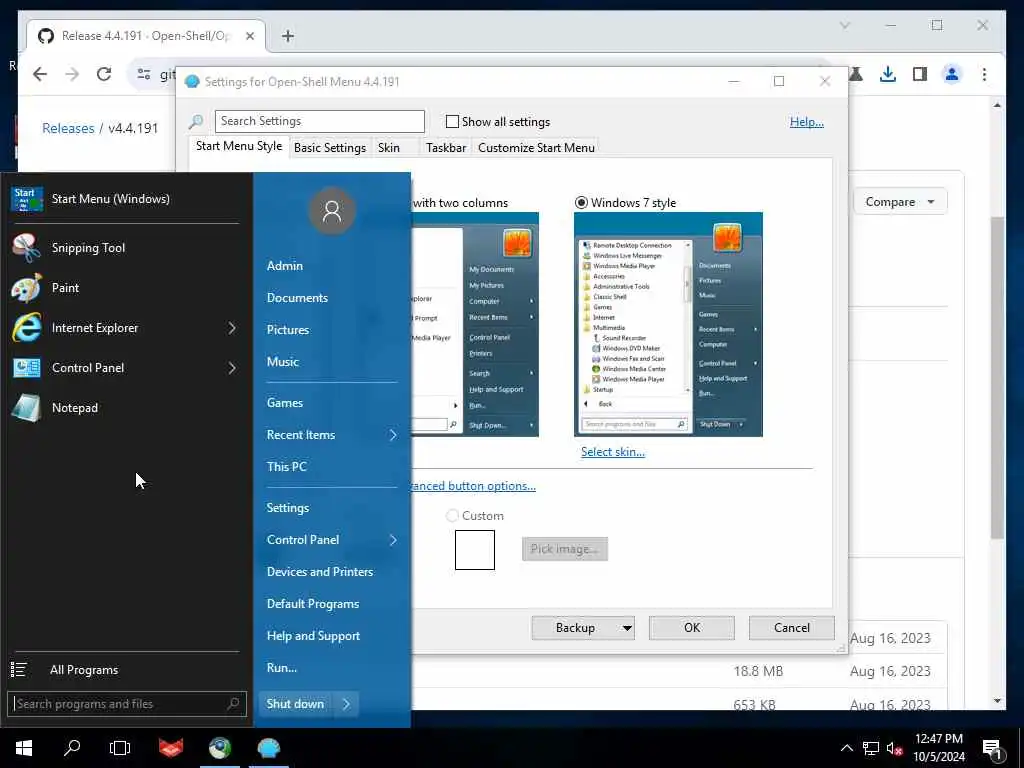Click the All Programs list icon

click(18, 669)
